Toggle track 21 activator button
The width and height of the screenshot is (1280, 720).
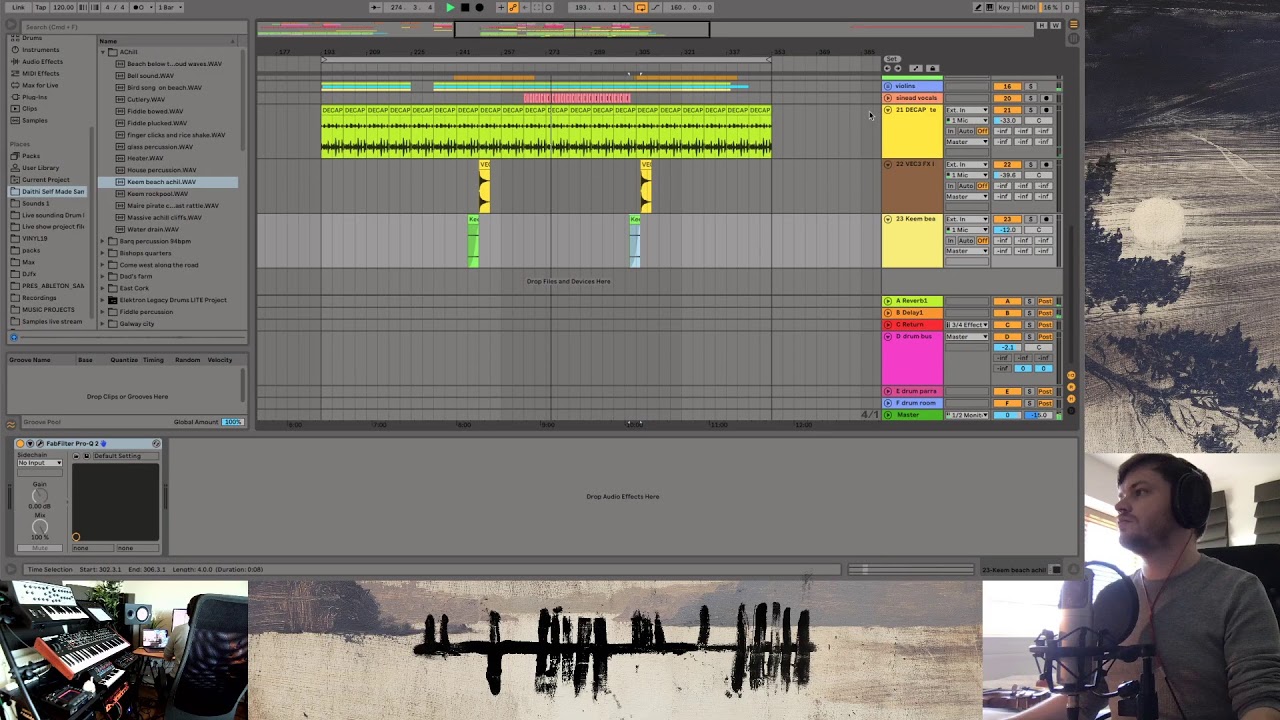coord(1007,110)
